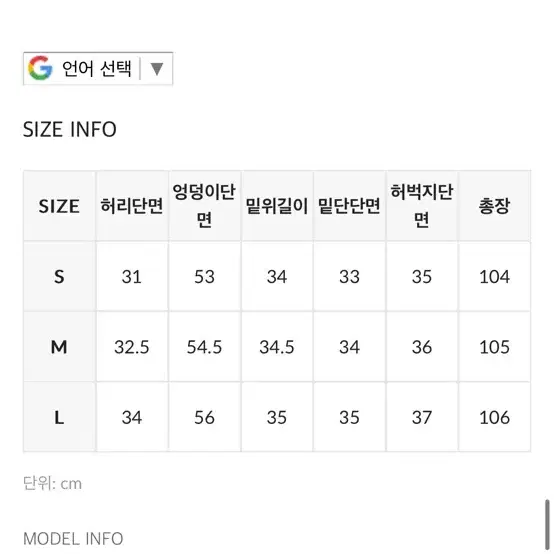This screenshot has width=554, height=554.
Task: Select the SIZE column header cell
Action: click(x=59, y=206)
